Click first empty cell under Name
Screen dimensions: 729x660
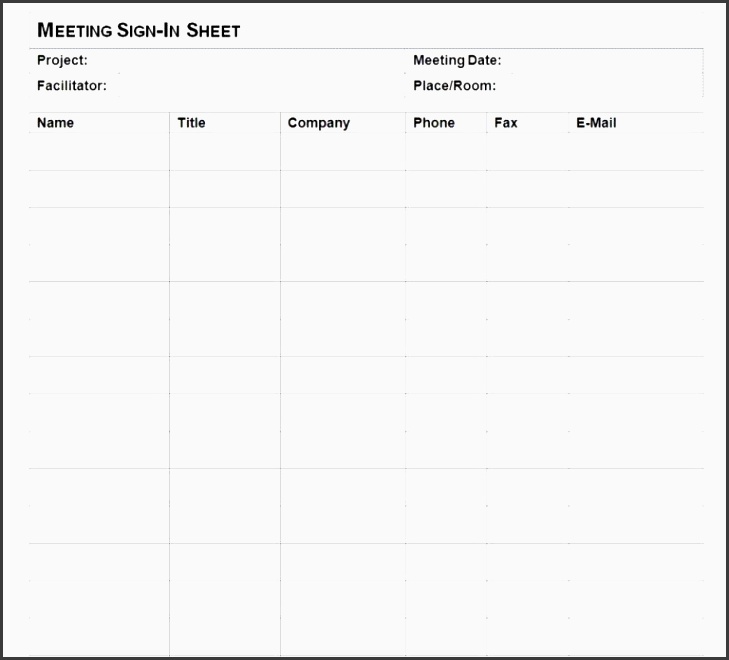point(99,152)
